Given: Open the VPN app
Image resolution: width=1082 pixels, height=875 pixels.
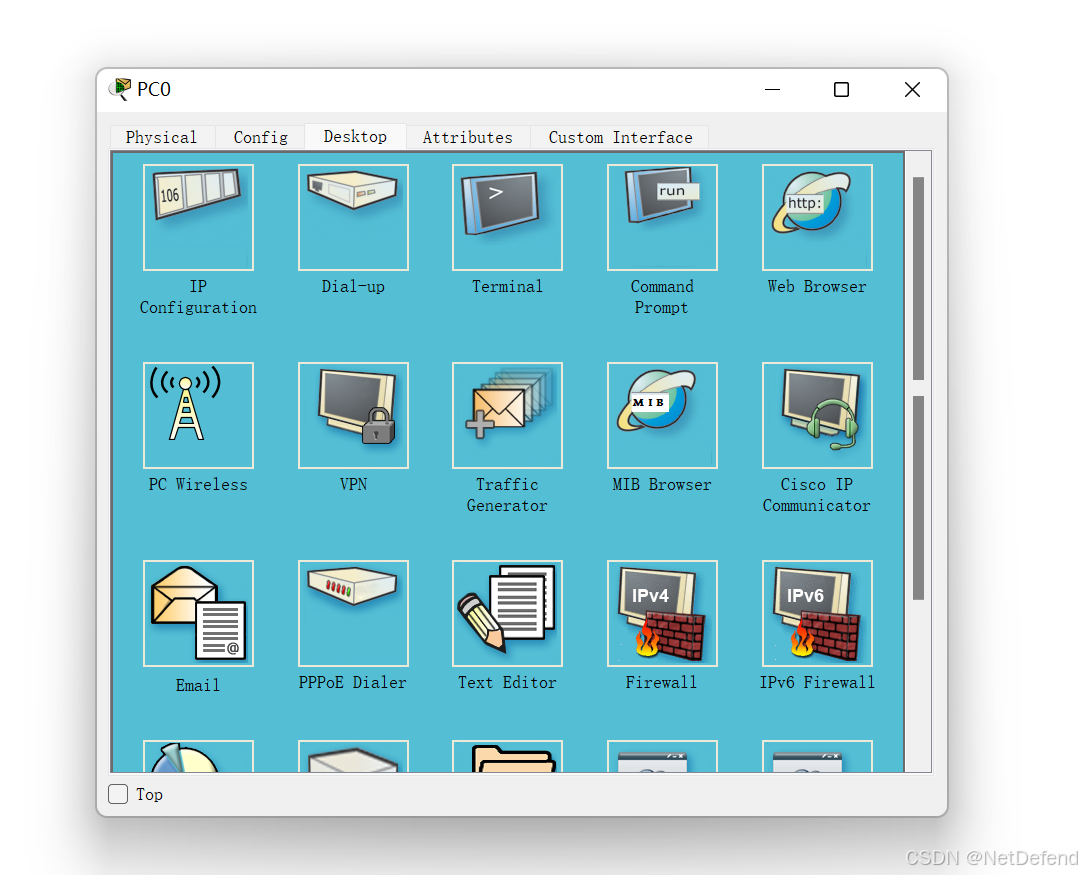Looking at the screenshot, I should point(353,415).
